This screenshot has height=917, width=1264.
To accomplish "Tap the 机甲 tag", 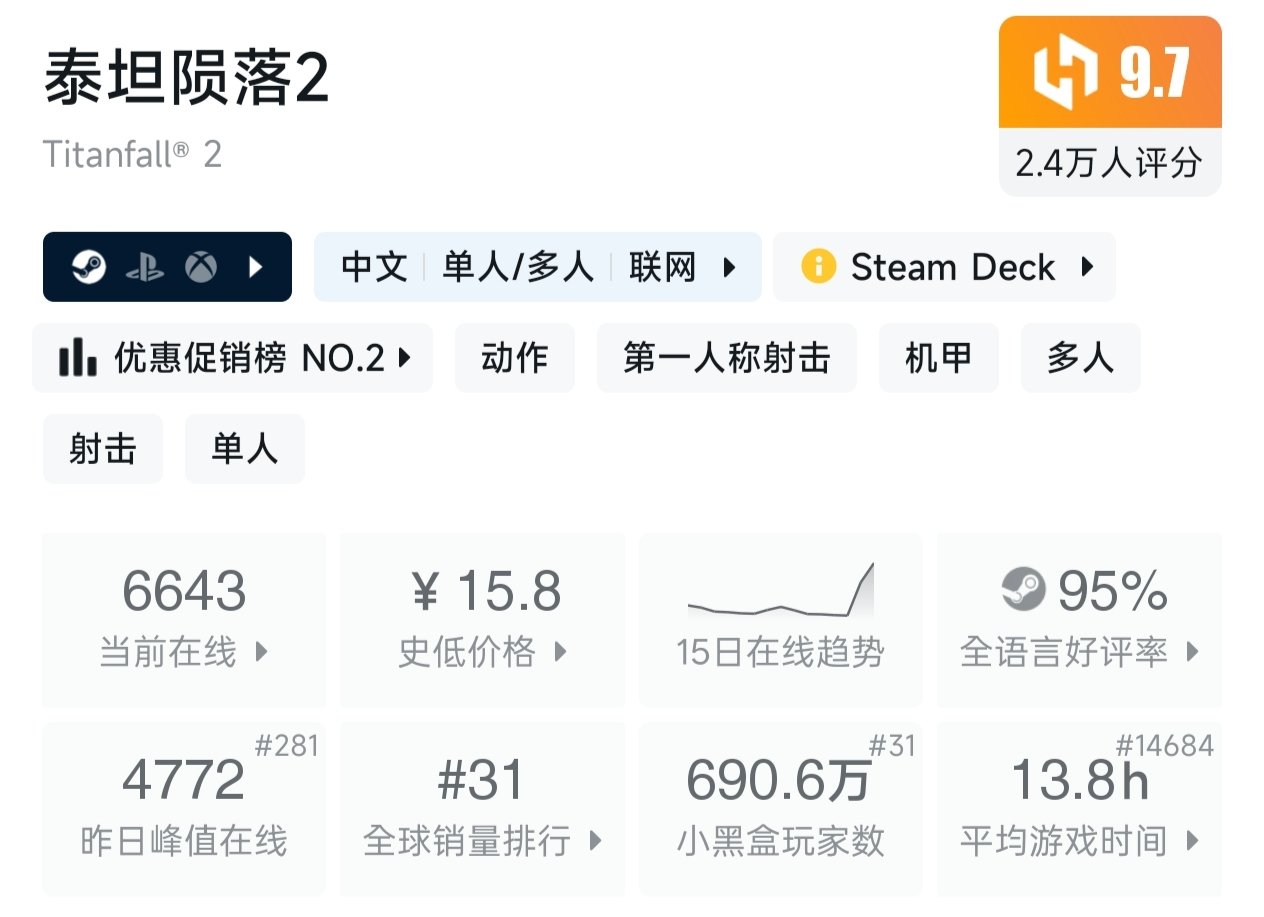I will pos(938,357).
